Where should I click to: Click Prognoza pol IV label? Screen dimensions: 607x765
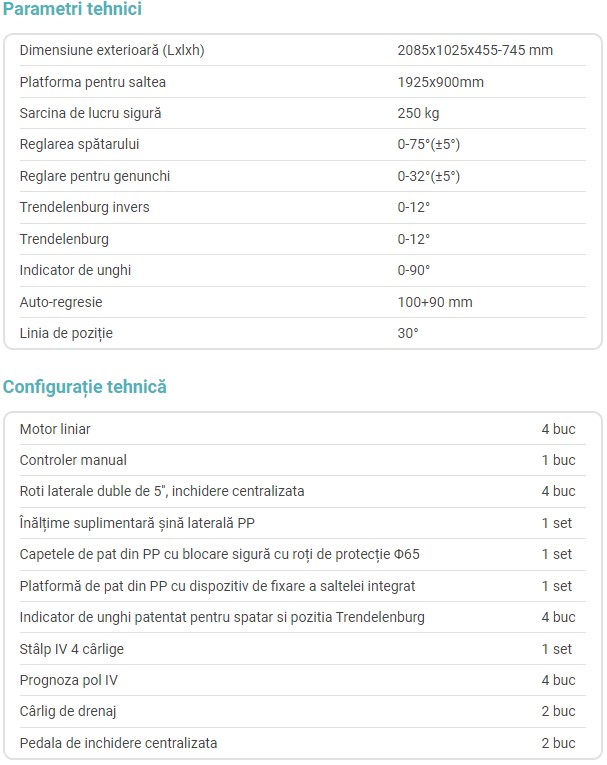click(x=69, y=680)
